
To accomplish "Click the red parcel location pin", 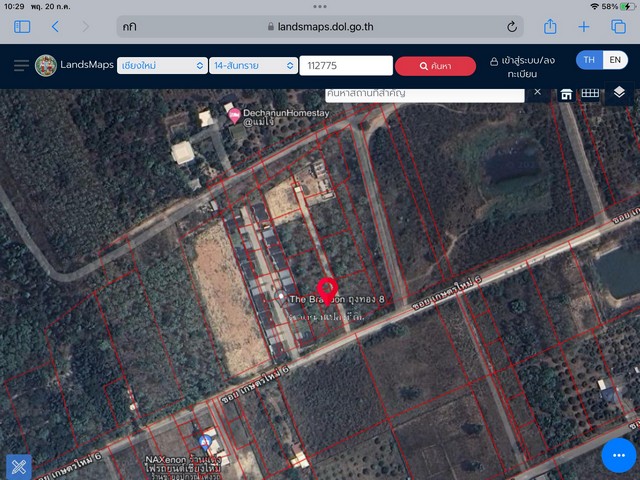I will [x=327, y=291].
